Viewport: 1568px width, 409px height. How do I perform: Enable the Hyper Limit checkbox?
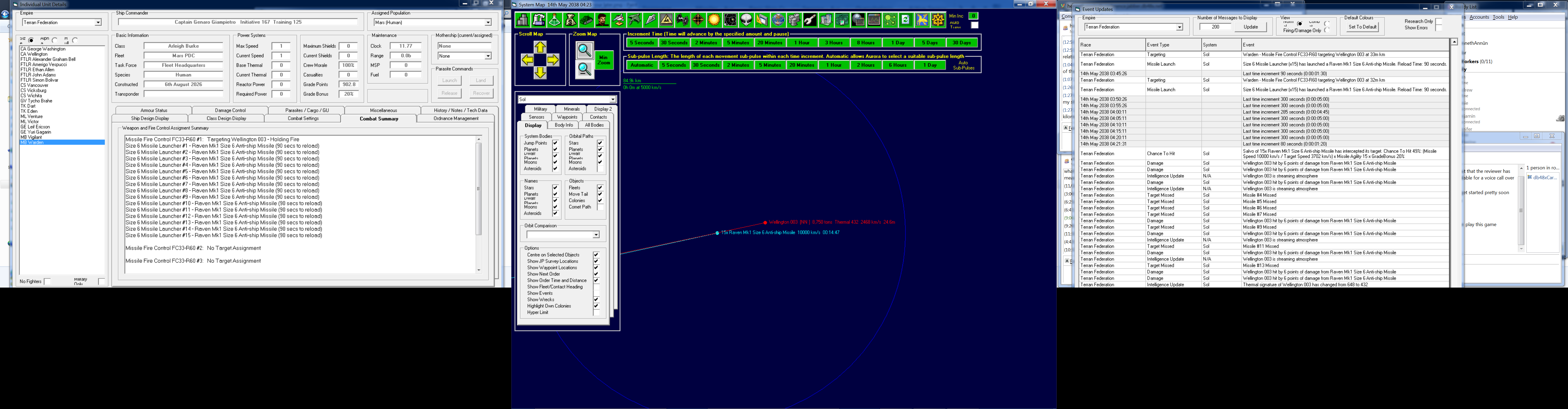pos(596,312)
